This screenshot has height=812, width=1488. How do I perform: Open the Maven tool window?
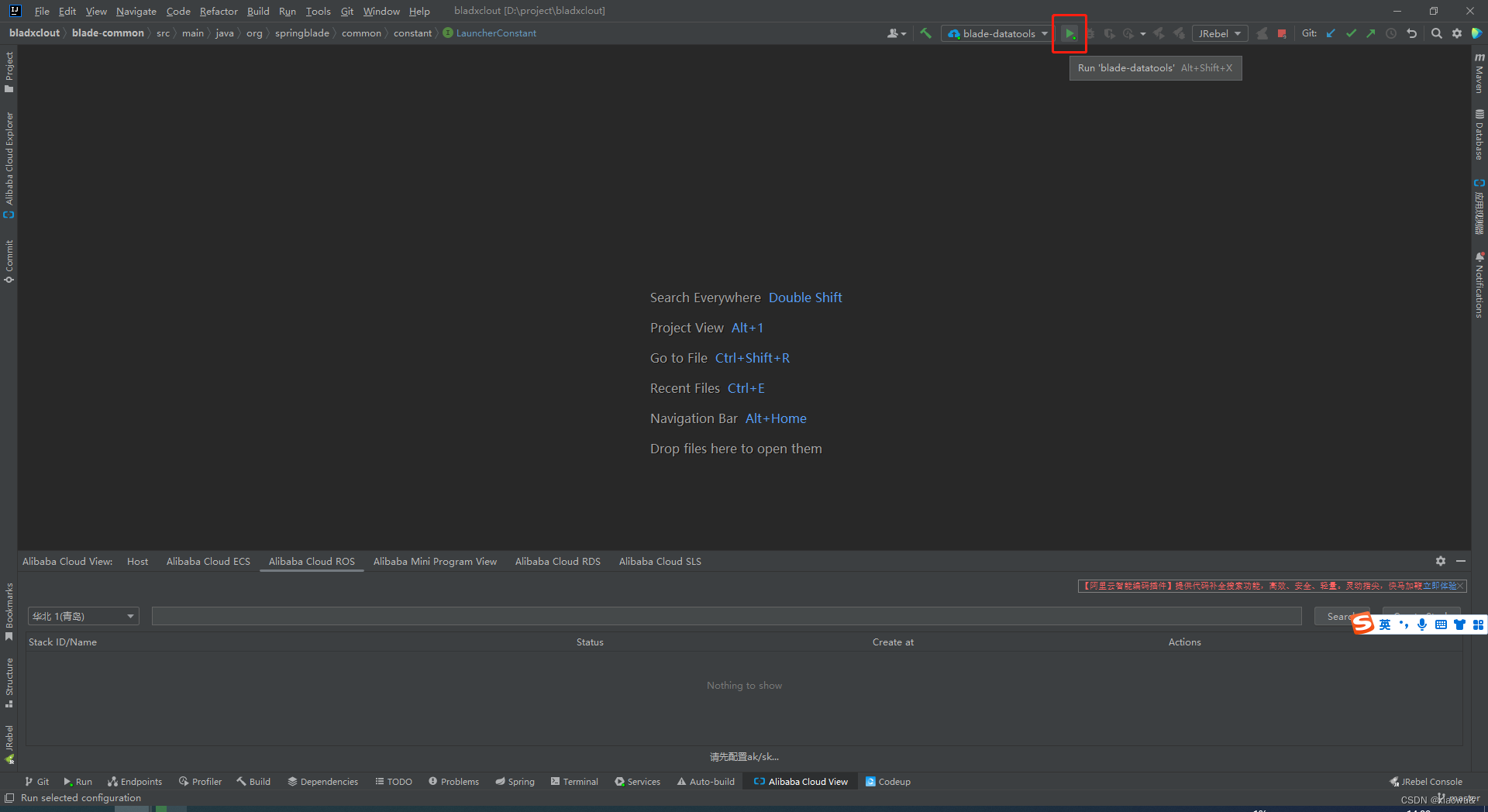[1479, 73]
